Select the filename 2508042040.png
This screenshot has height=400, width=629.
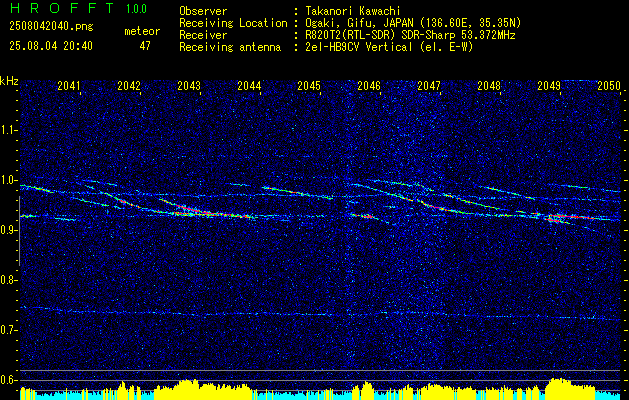51,26
